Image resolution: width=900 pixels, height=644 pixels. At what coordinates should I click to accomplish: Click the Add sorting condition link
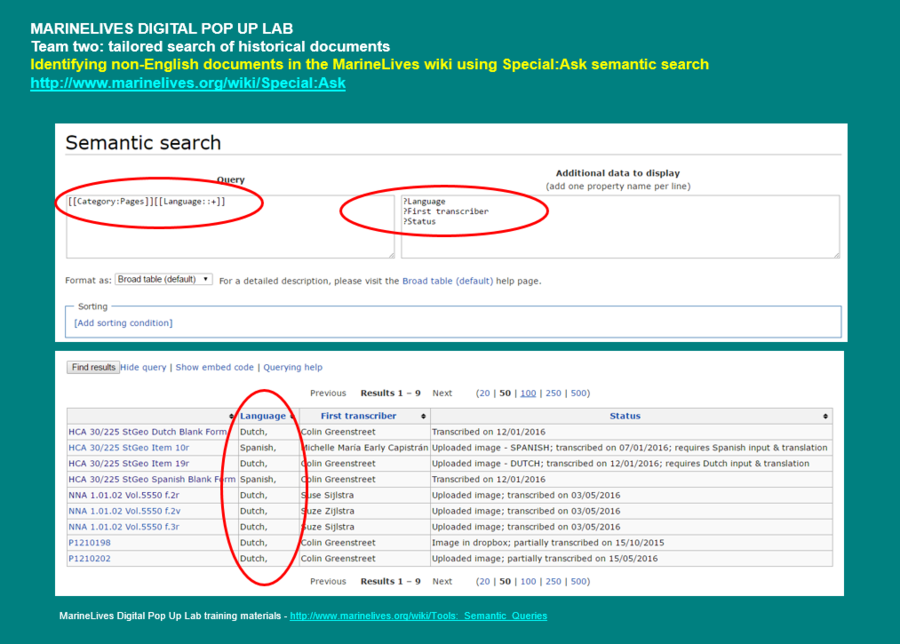(123, 323)
